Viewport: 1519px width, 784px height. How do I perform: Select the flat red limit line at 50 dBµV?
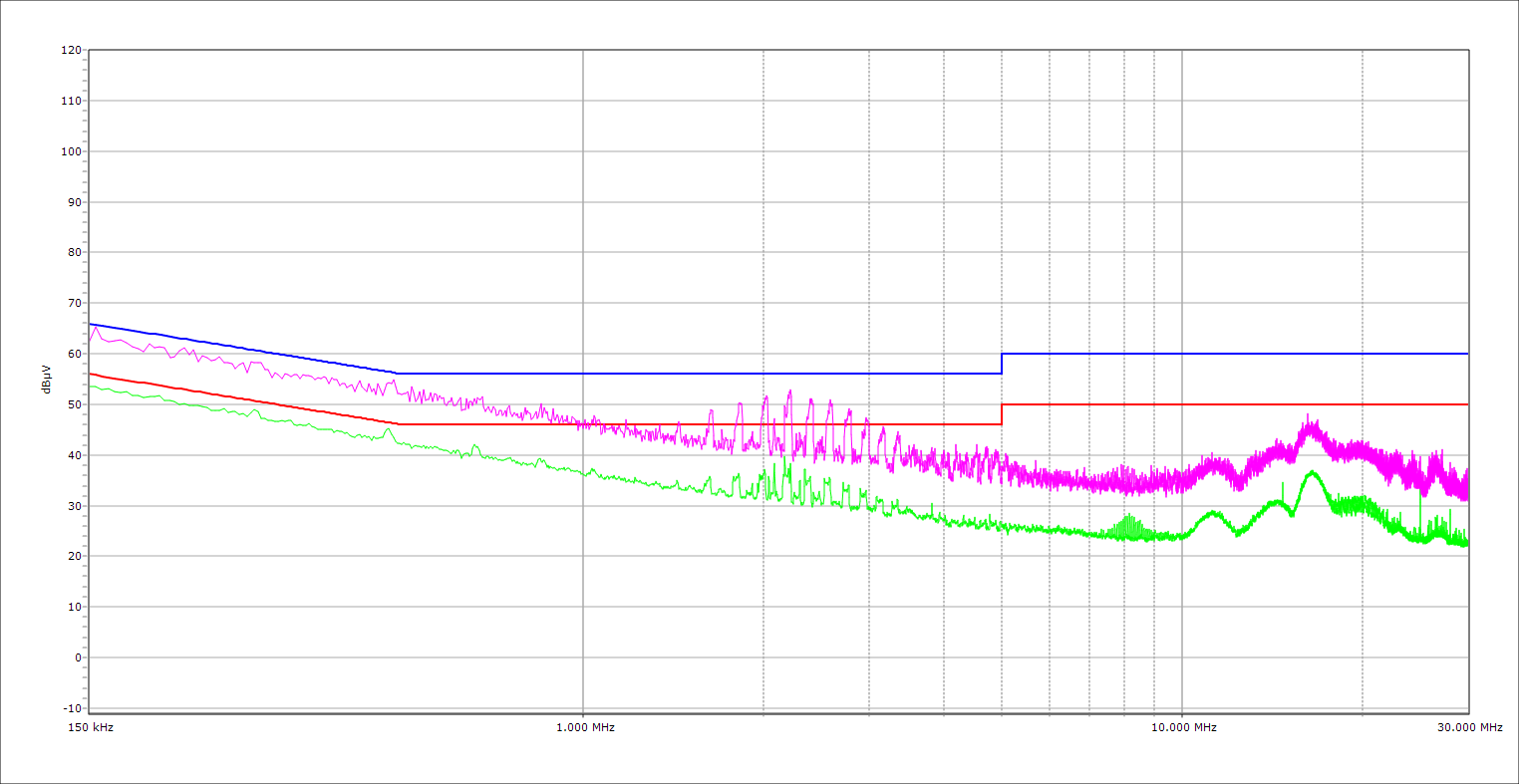(x=1236, y=404)
